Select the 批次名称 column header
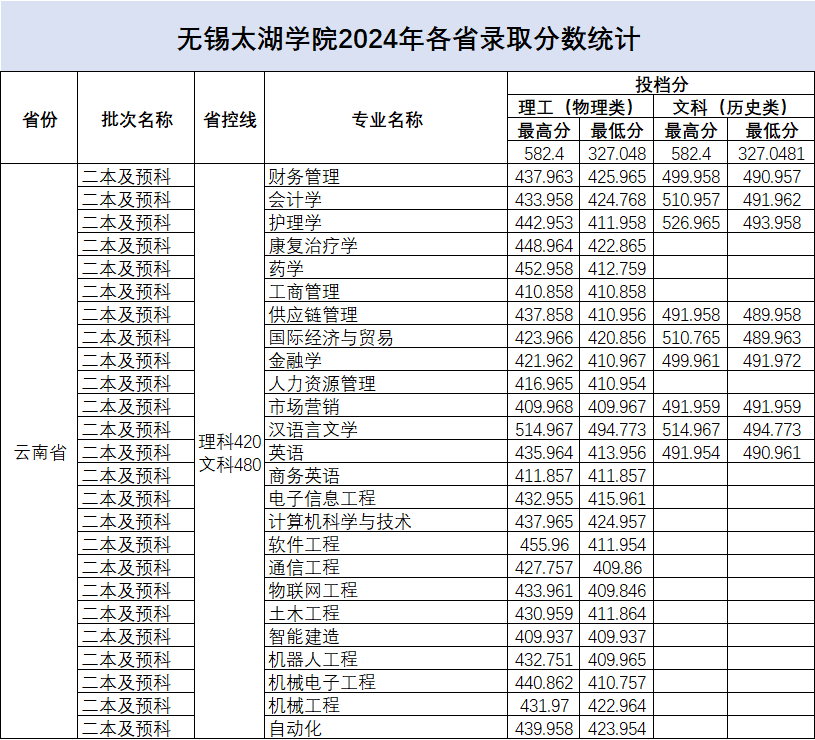815x740 pixels. (x=137, y=120)
